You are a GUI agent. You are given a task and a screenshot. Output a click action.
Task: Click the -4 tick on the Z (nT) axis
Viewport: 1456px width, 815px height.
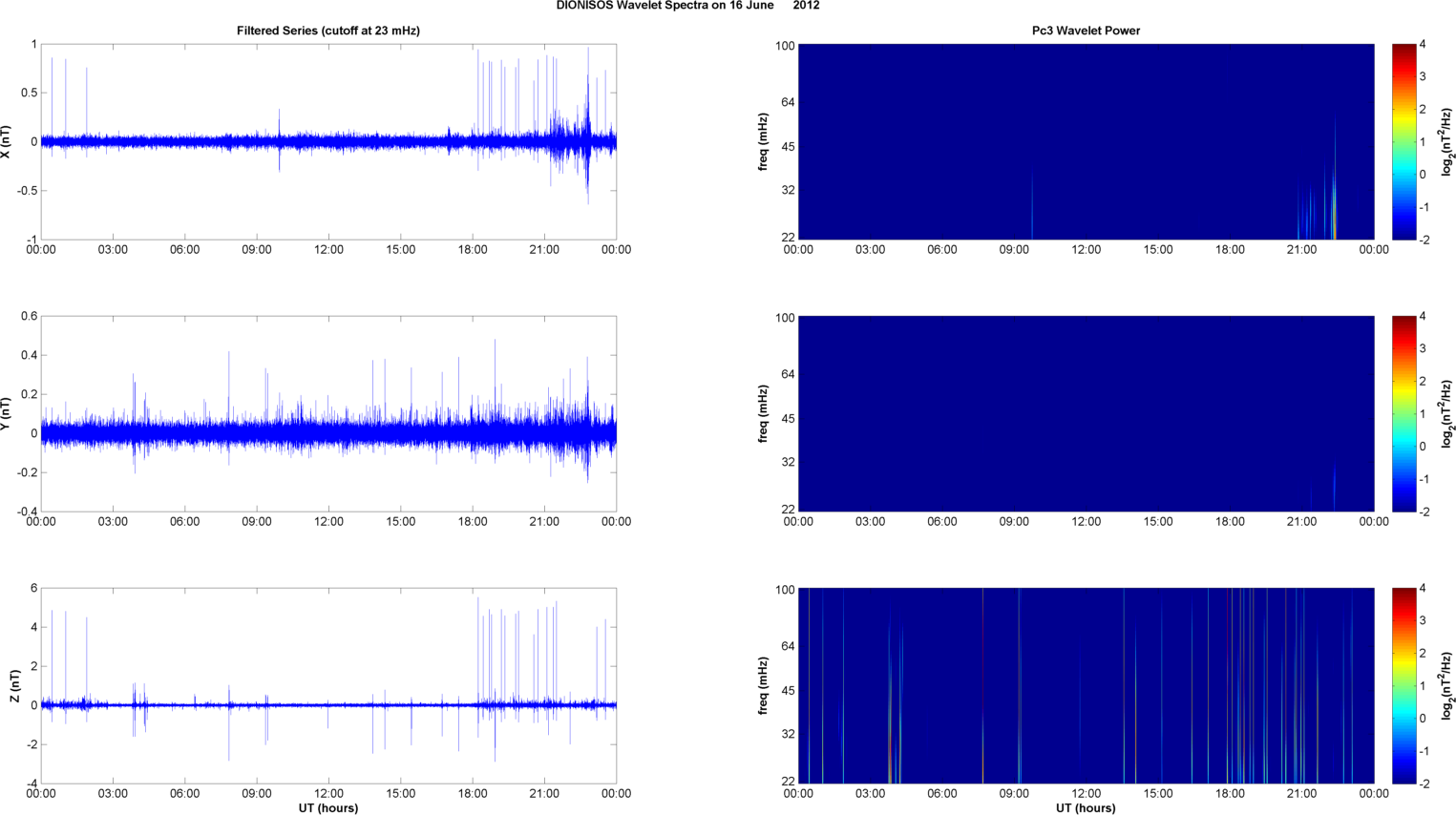tap(32, 784)
